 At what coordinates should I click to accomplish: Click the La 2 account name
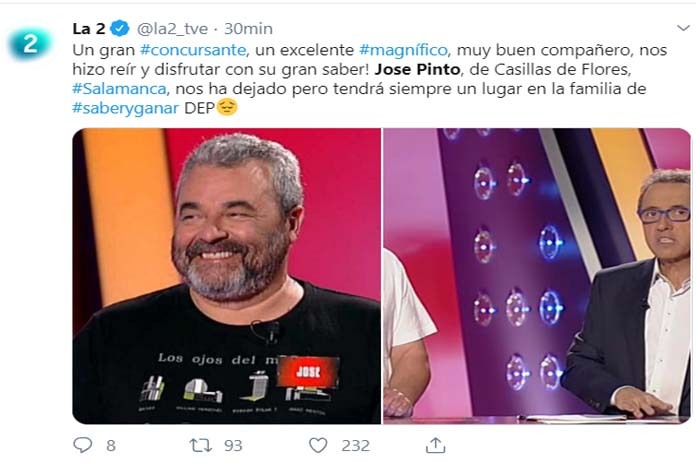coord(89,28)
